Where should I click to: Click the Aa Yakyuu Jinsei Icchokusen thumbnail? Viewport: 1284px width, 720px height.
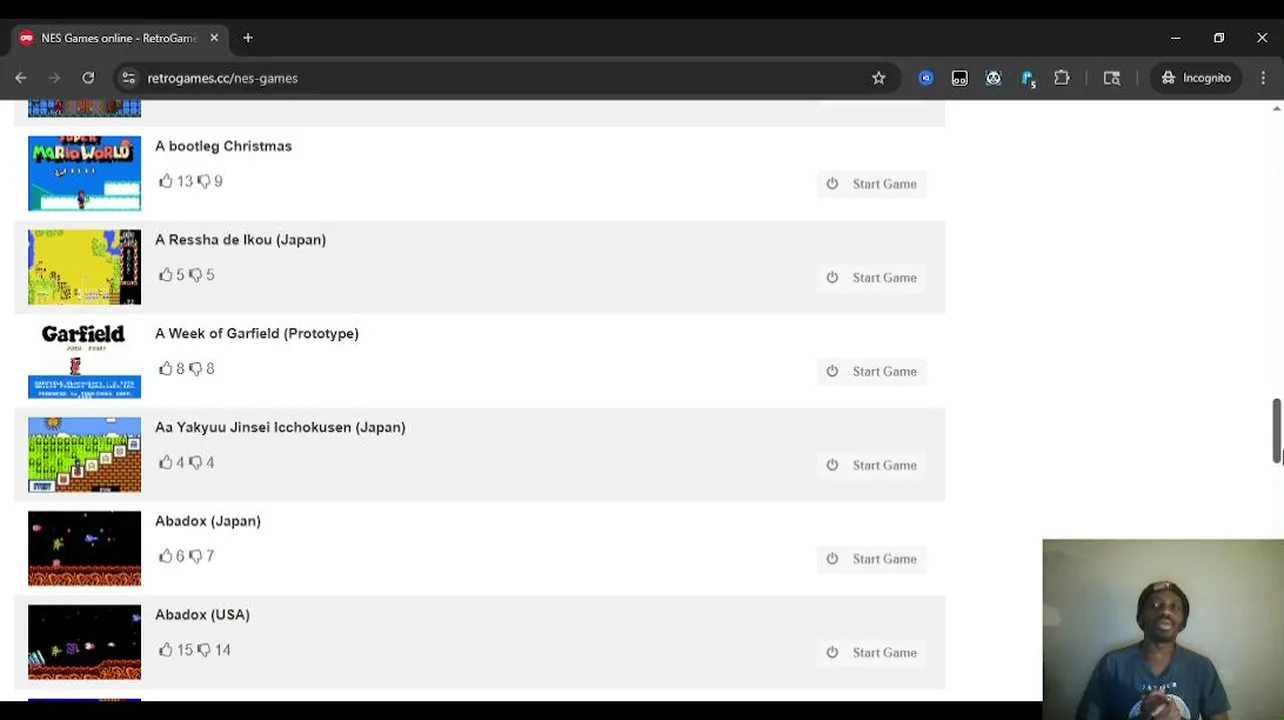[85, 455]
